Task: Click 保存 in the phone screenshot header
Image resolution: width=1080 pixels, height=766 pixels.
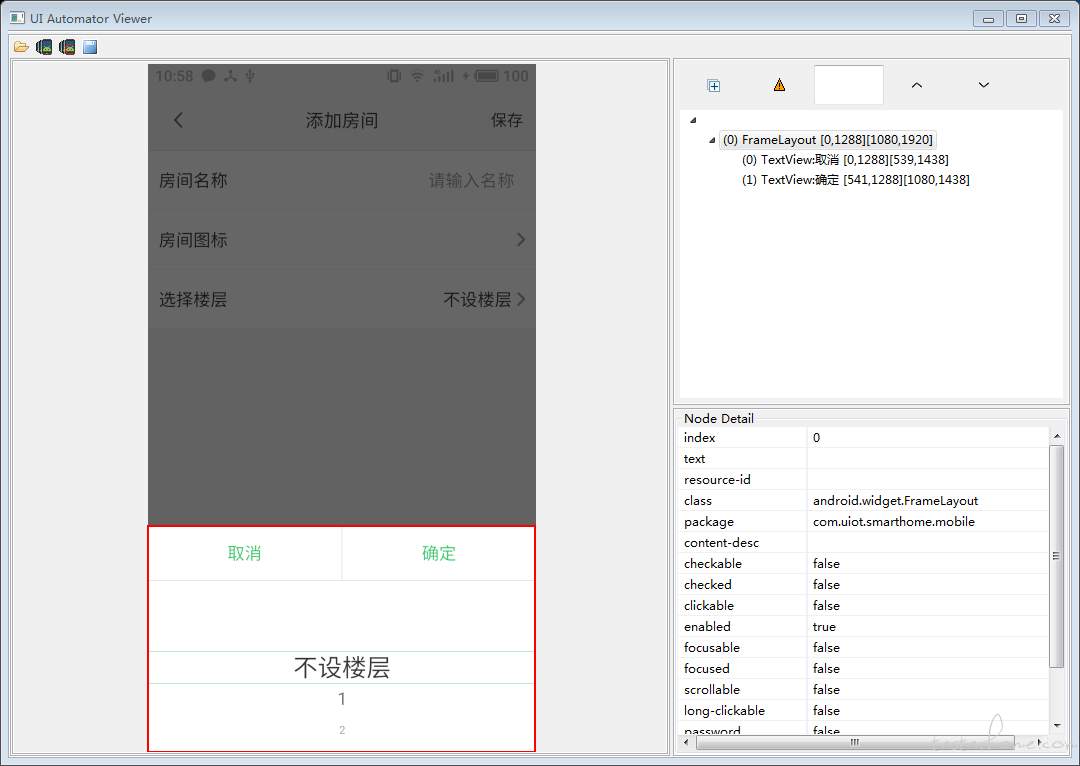Action: 506,120
